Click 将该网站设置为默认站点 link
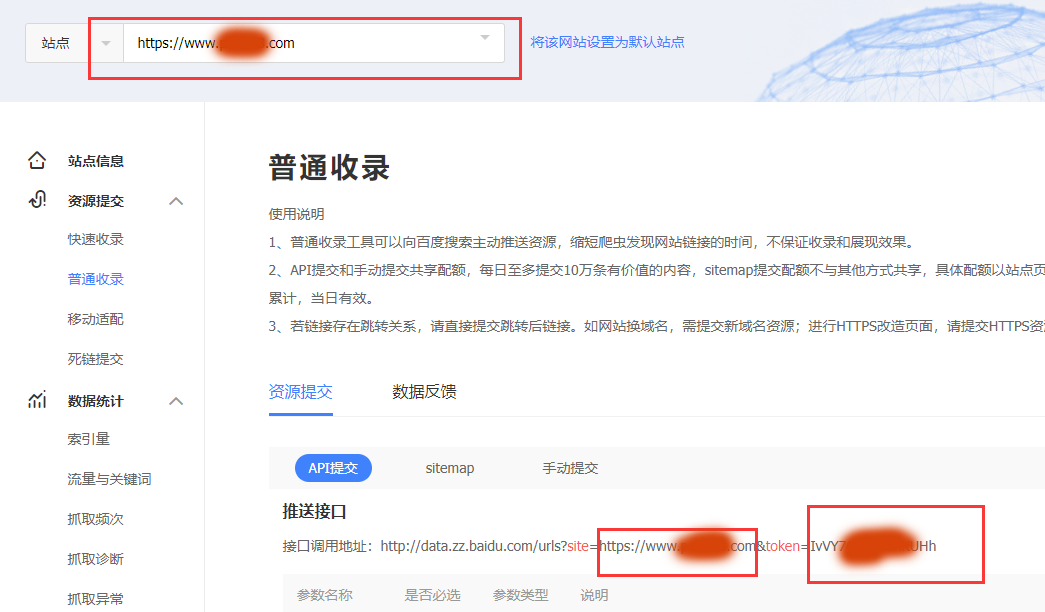 tap(607, 42)
